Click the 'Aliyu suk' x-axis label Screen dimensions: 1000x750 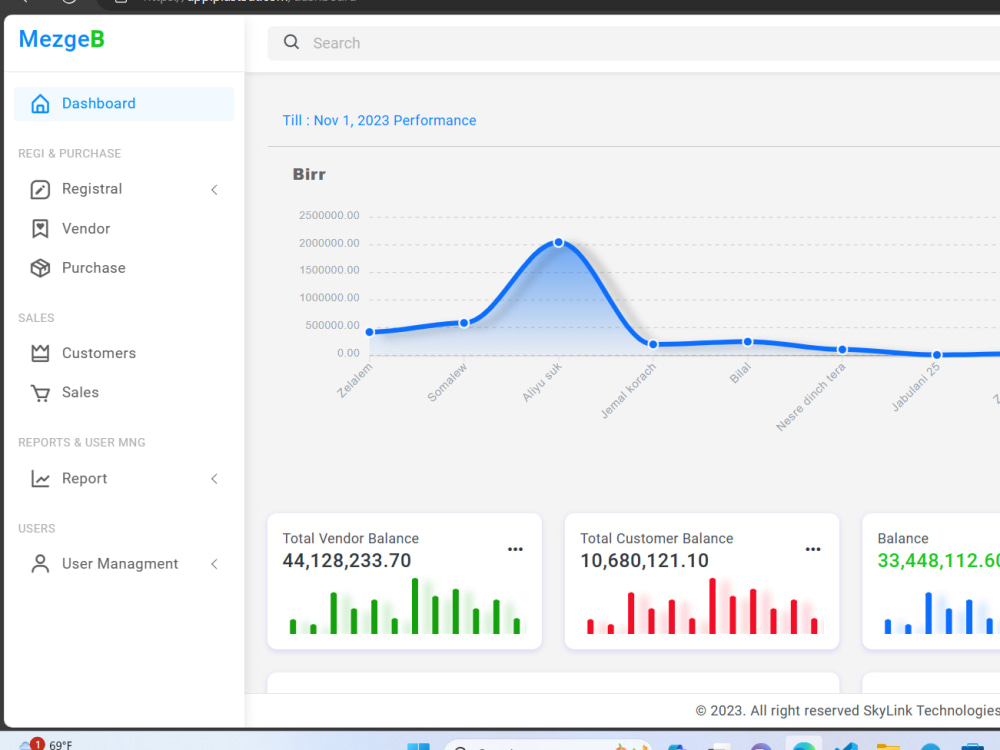tap(542, 382)
